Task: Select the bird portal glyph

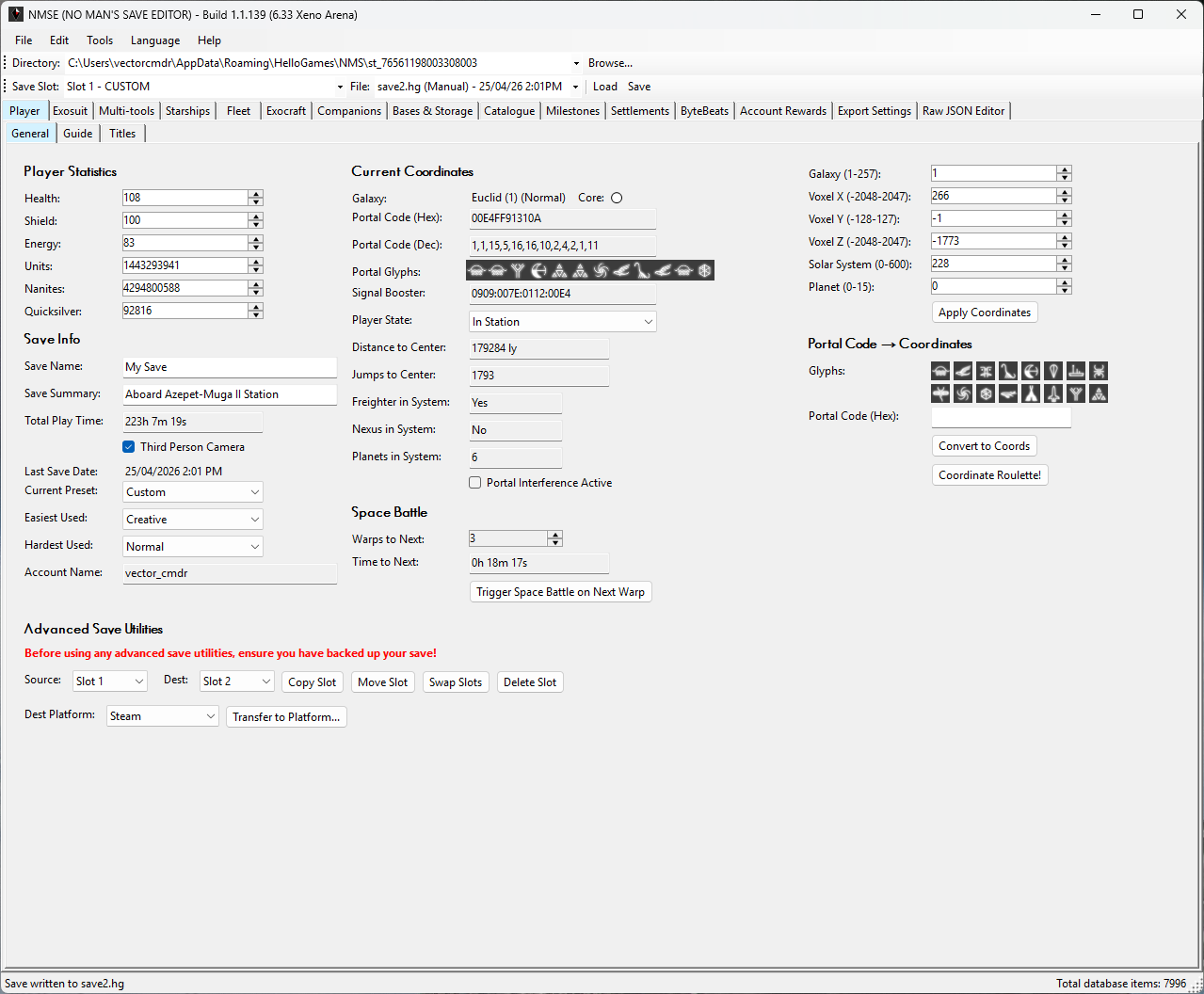Action: pyautogui.click(x=963, y=371)
